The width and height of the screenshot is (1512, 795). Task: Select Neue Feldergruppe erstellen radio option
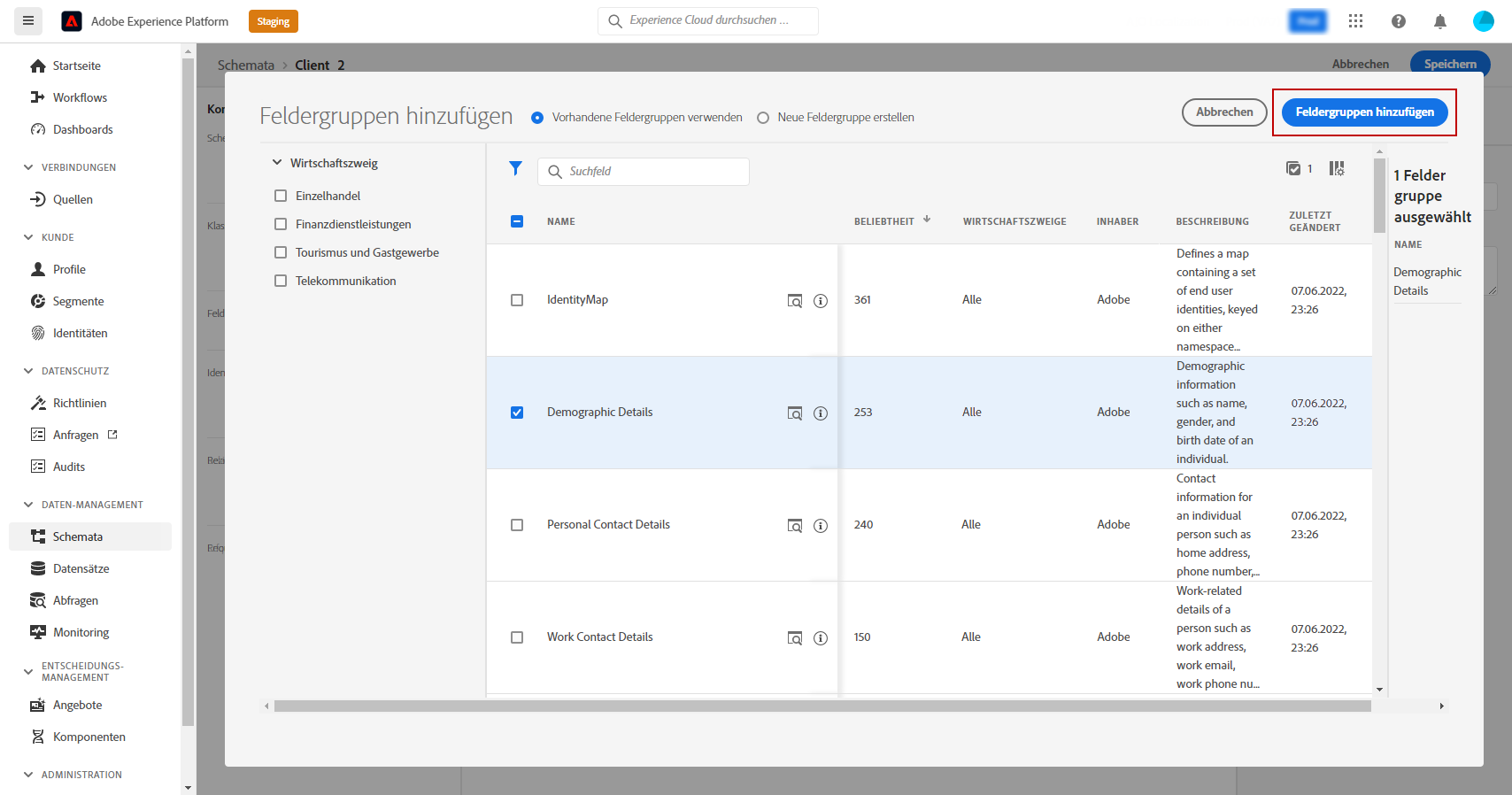[x=763, y=118]
